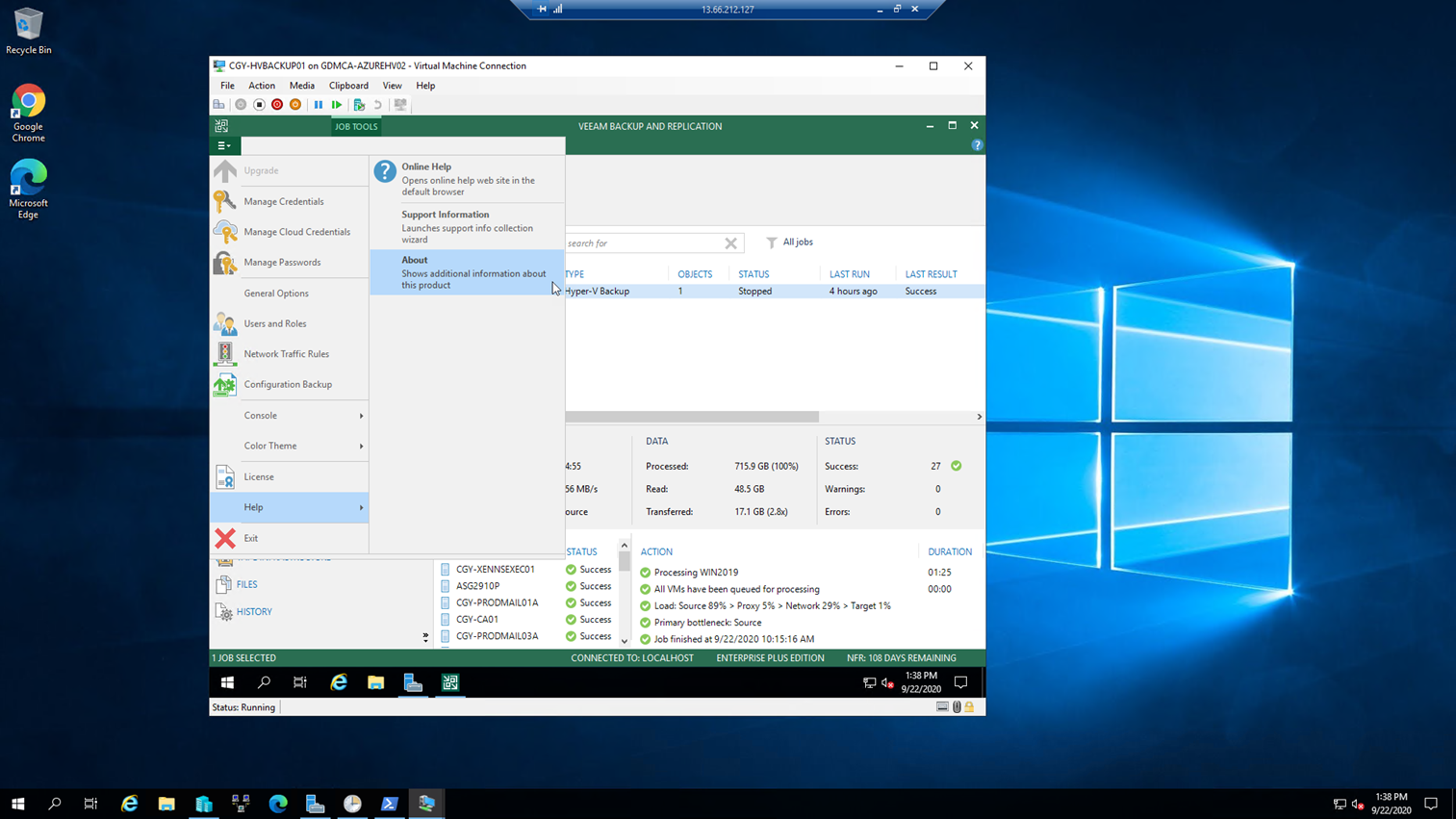Sort by the LAST RESULT column header
1456x819 pixels.
click(931, 274)
